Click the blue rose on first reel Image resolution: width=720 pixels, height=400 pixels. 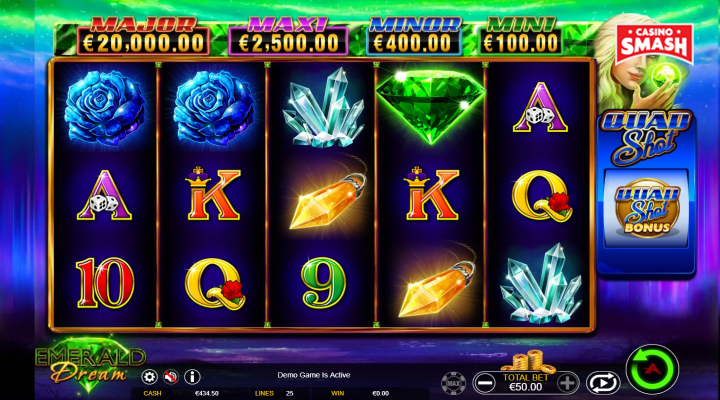click(x=105, y=105)
